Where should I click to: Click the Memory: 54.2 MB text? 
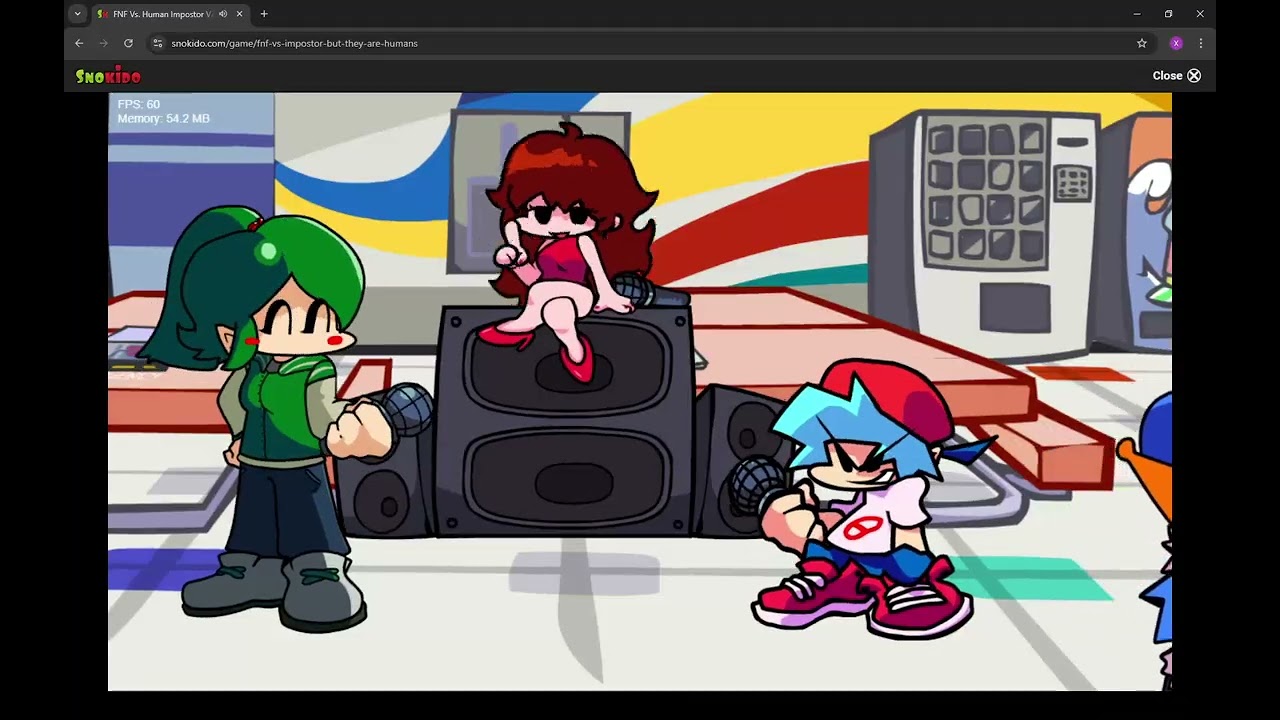[x=163, y=118]
